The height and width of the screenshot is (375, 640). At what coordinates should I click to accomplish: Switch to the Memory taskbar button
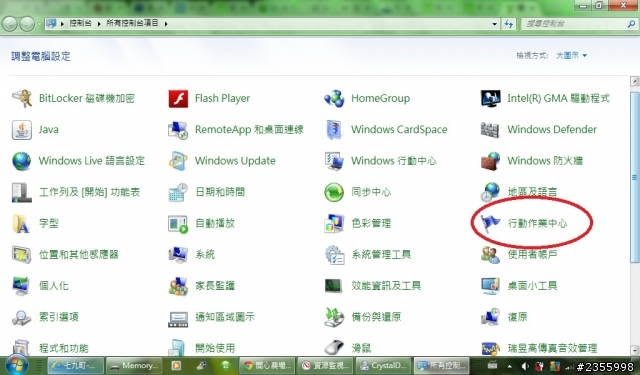click(134, 366)
